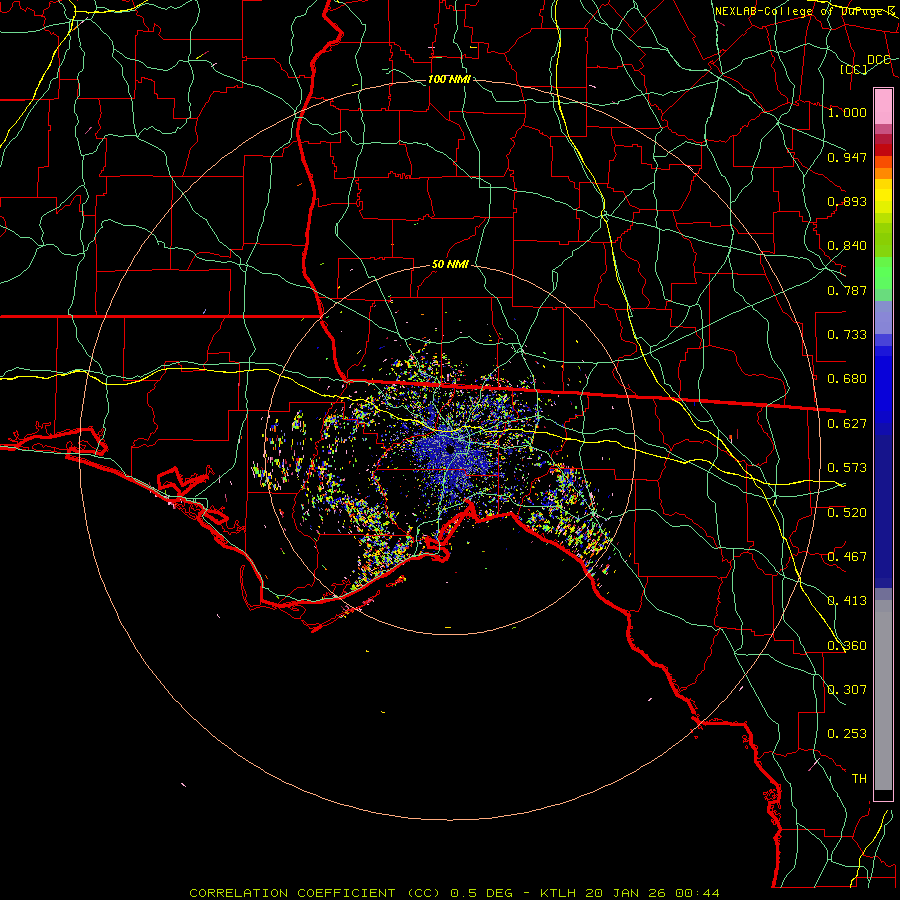Click the 0.413 color scale value

(847, 601)
